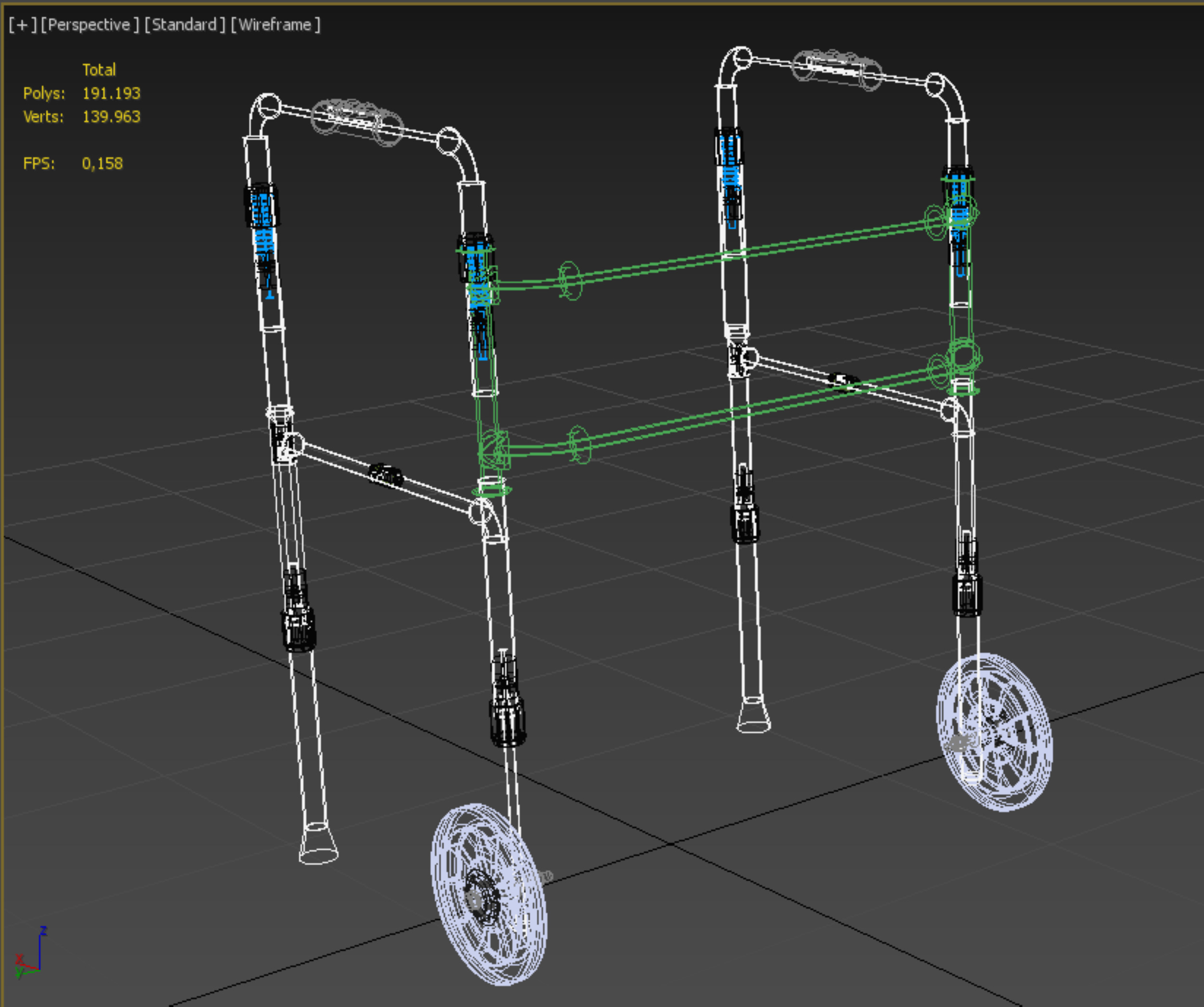Open the Standard shading quality menu

pos(184,25)
